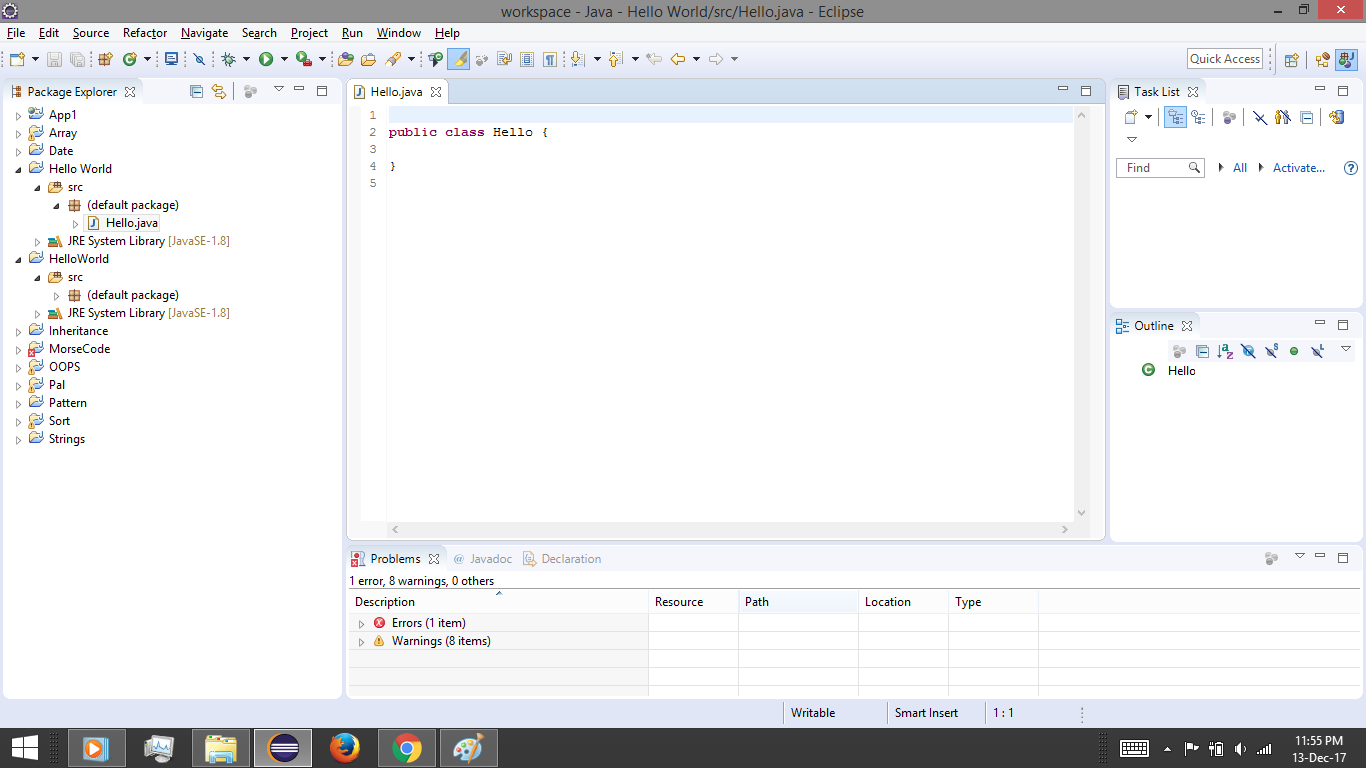Collapse the Hello World project
The height and width of the screenshot is (768, 1366).
pos(18,170)
